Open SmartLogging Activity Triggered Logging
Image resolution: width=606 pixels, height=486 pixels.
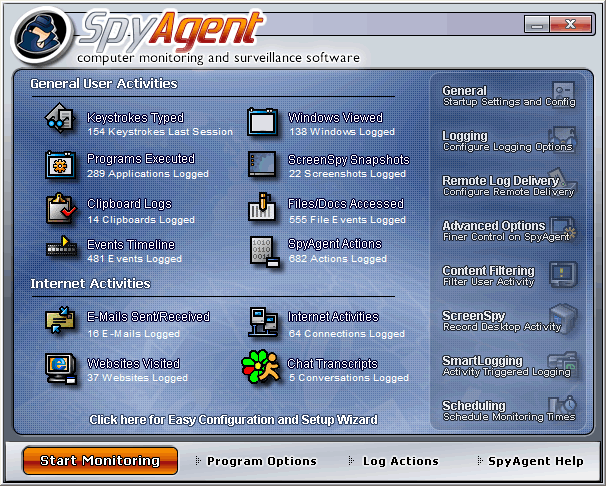coord(506,365)
